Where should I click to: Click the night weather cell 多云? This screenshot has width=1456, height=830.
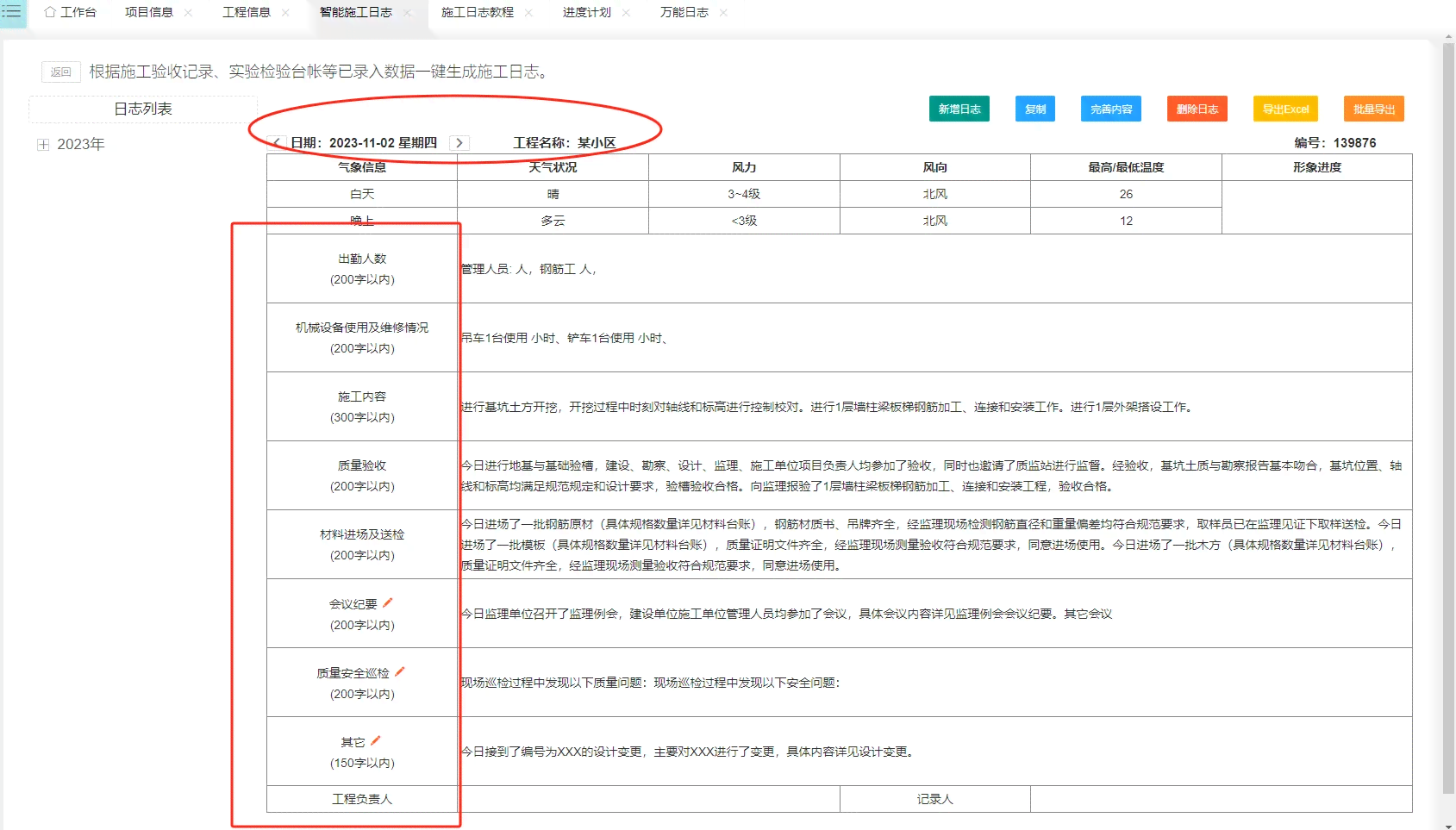click(553, 221)
